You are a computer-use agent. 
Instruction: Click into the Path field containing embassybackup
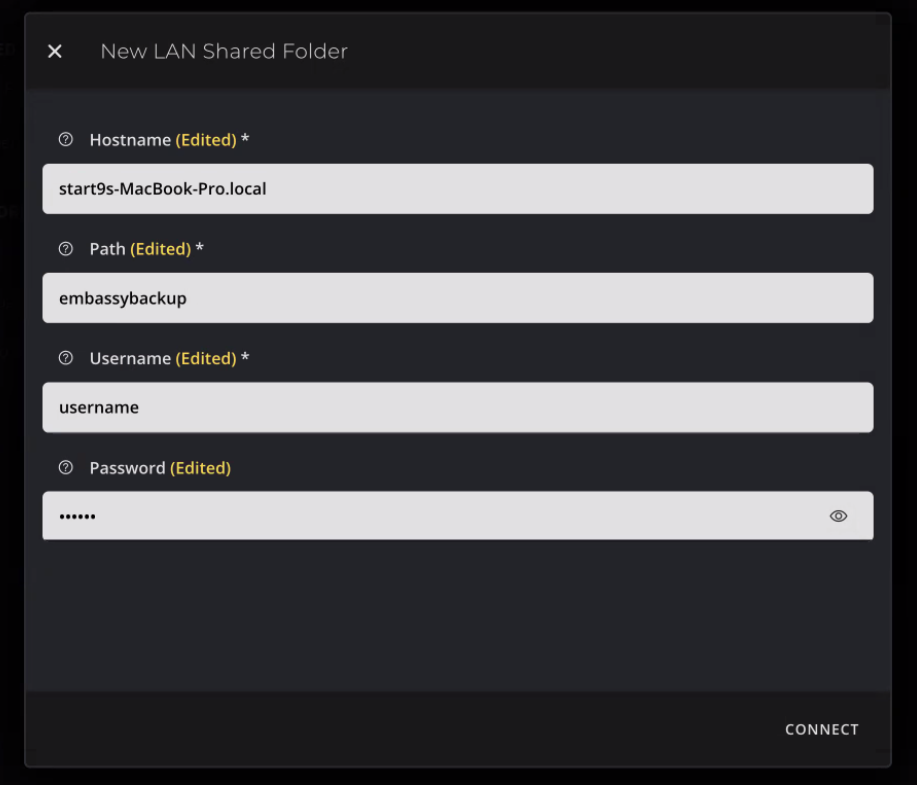pos(457,298)
